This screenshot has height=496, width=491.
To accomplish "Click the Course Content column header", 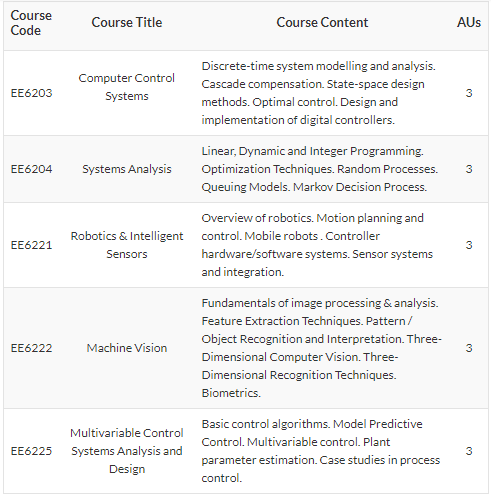I will coord(322,23).
